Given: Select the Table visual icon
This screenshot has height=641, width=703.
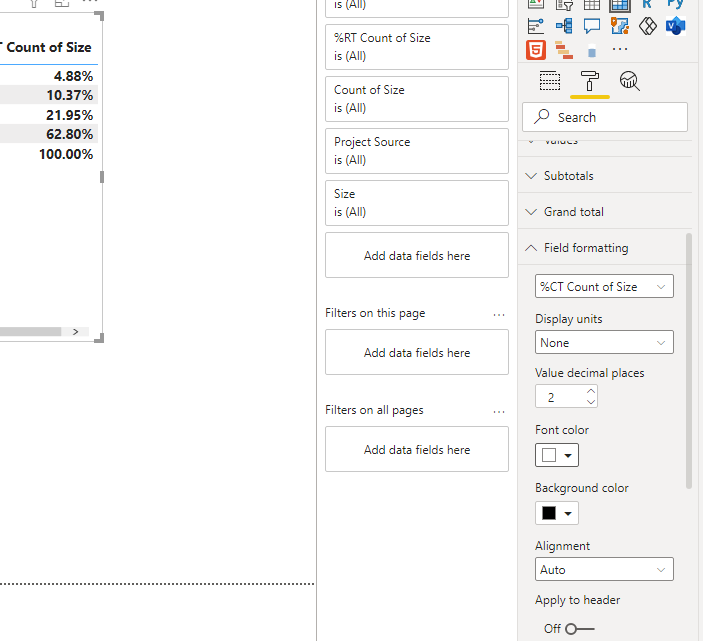Looking at the screenshot, I should pos(592,5).
